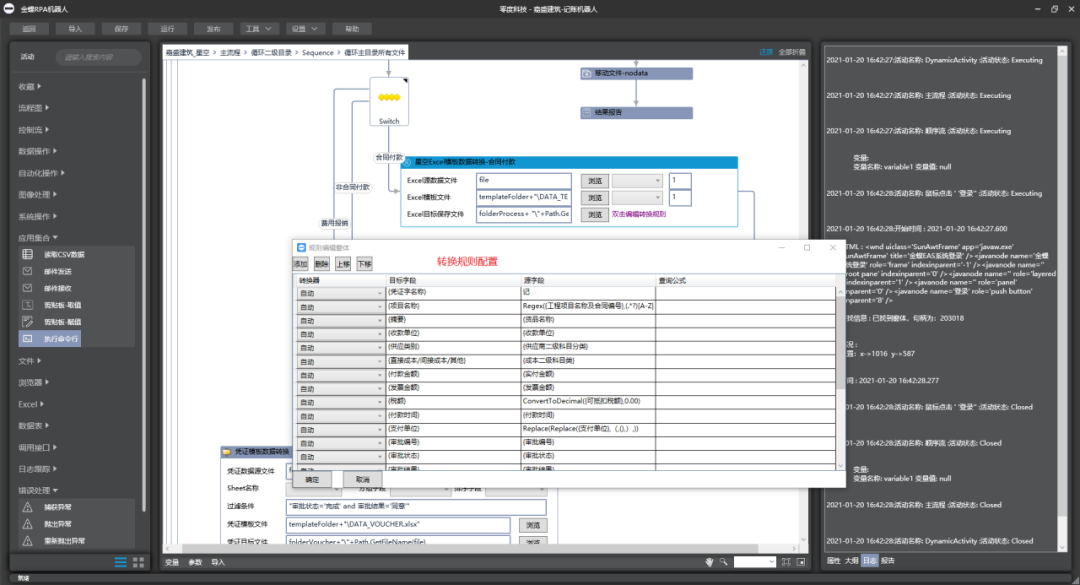Click the 移动文件-nodata activity icon
Screen dimensions: 1080x585
click(x=586, y=73)
